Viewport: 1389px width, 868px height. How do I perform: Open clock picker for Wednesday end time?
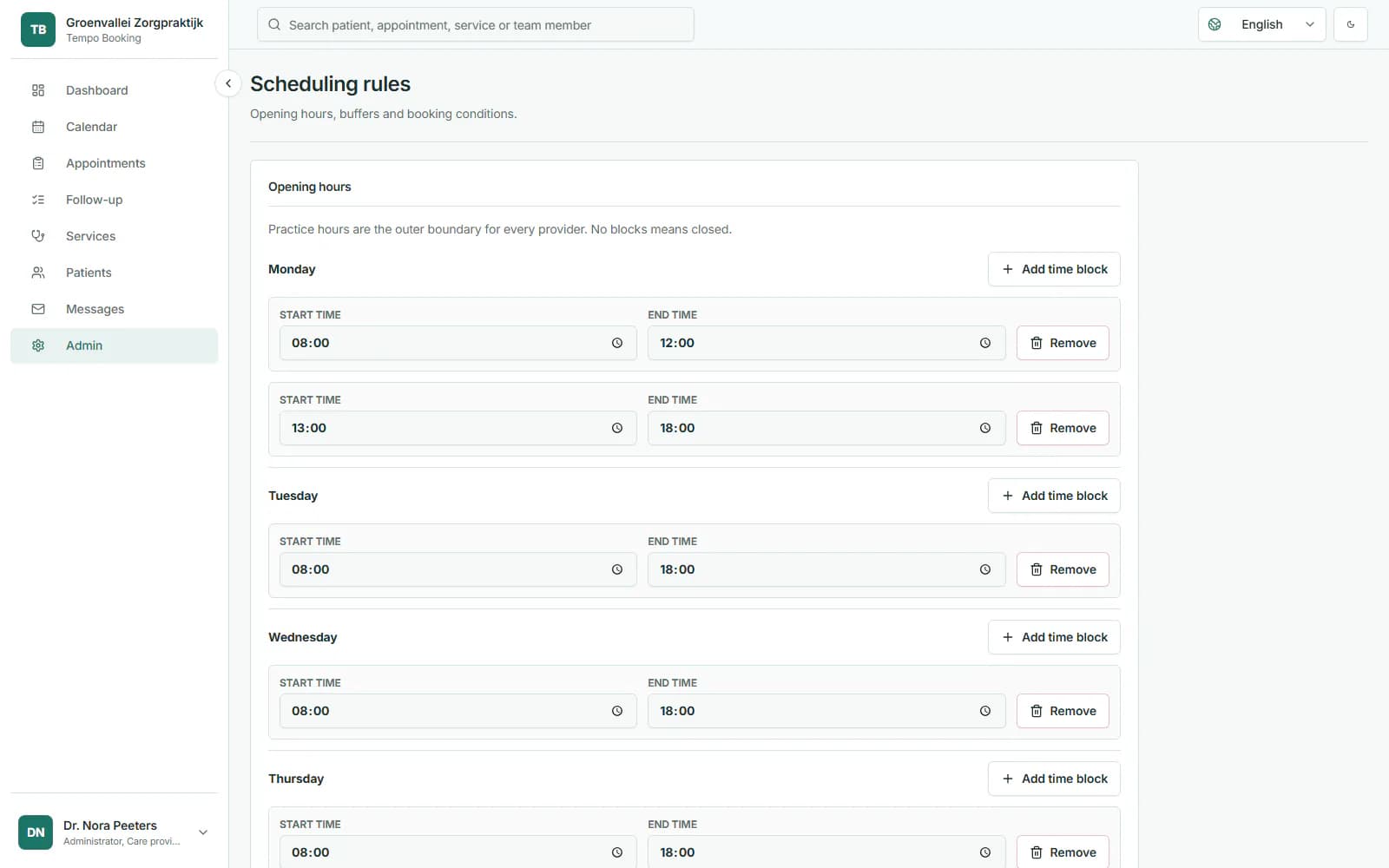(985, 711)
